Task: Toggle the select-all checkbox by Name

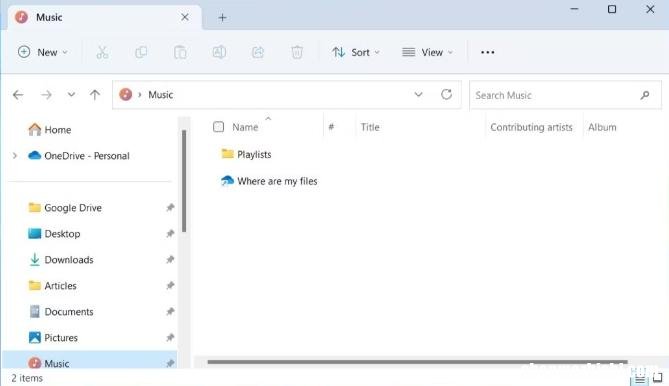Action: [218, 127]
